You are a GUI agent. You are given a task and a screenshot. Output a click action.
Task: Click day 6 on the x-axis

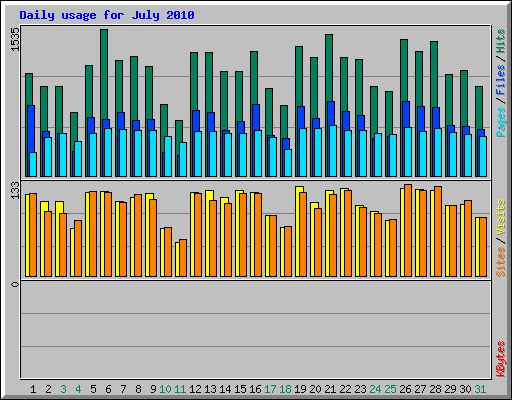(x=108, y=389)
